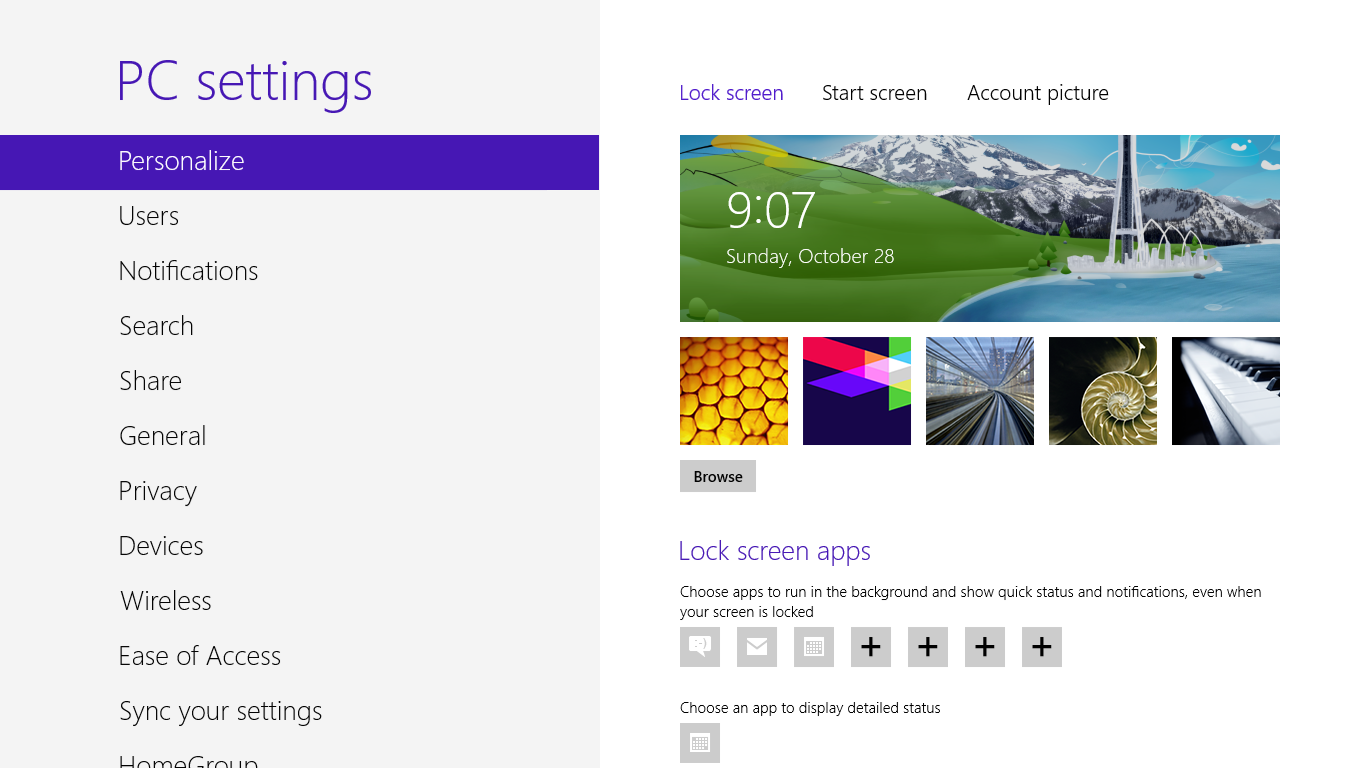Change the detailed status Calendar app icon
Image resolution: width=1366 pixels, height=768 pixels.
(700, 743)
